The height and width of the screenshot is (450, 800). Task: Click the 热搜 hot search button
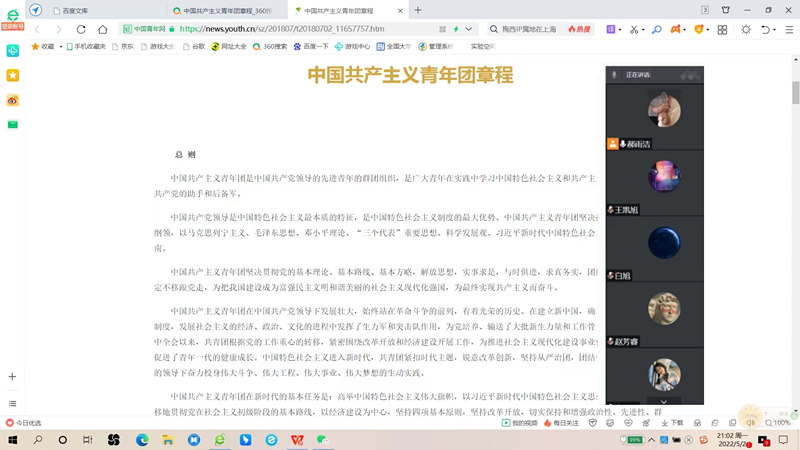tap(580, 29)
